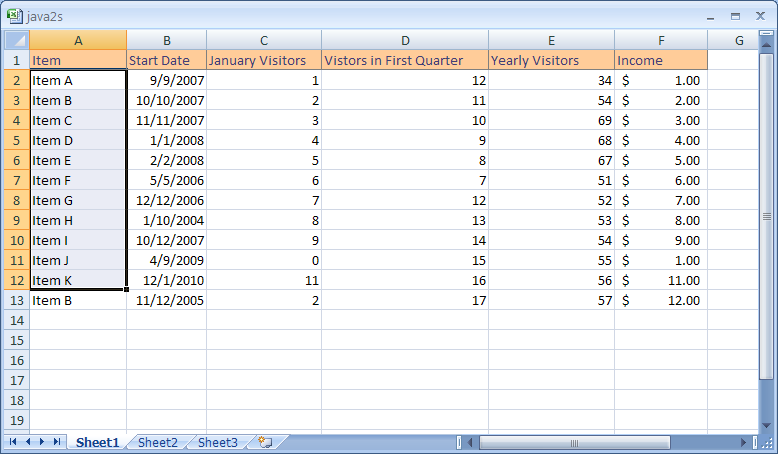Screen dimensions: 778x454
Task: Click the vertical scrollbar thumb
Action: point(766,216)
